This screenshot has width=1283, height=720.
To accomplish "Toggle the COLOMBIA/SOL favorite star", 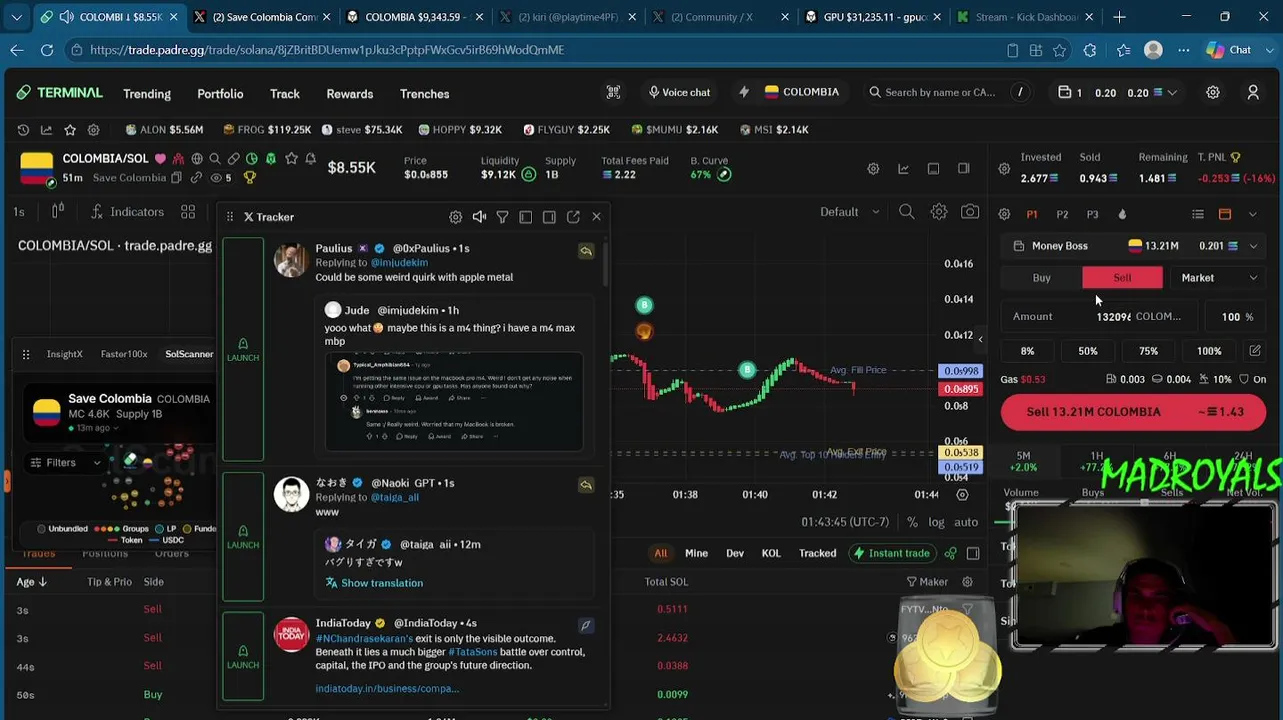I will (x=291, y=159).
